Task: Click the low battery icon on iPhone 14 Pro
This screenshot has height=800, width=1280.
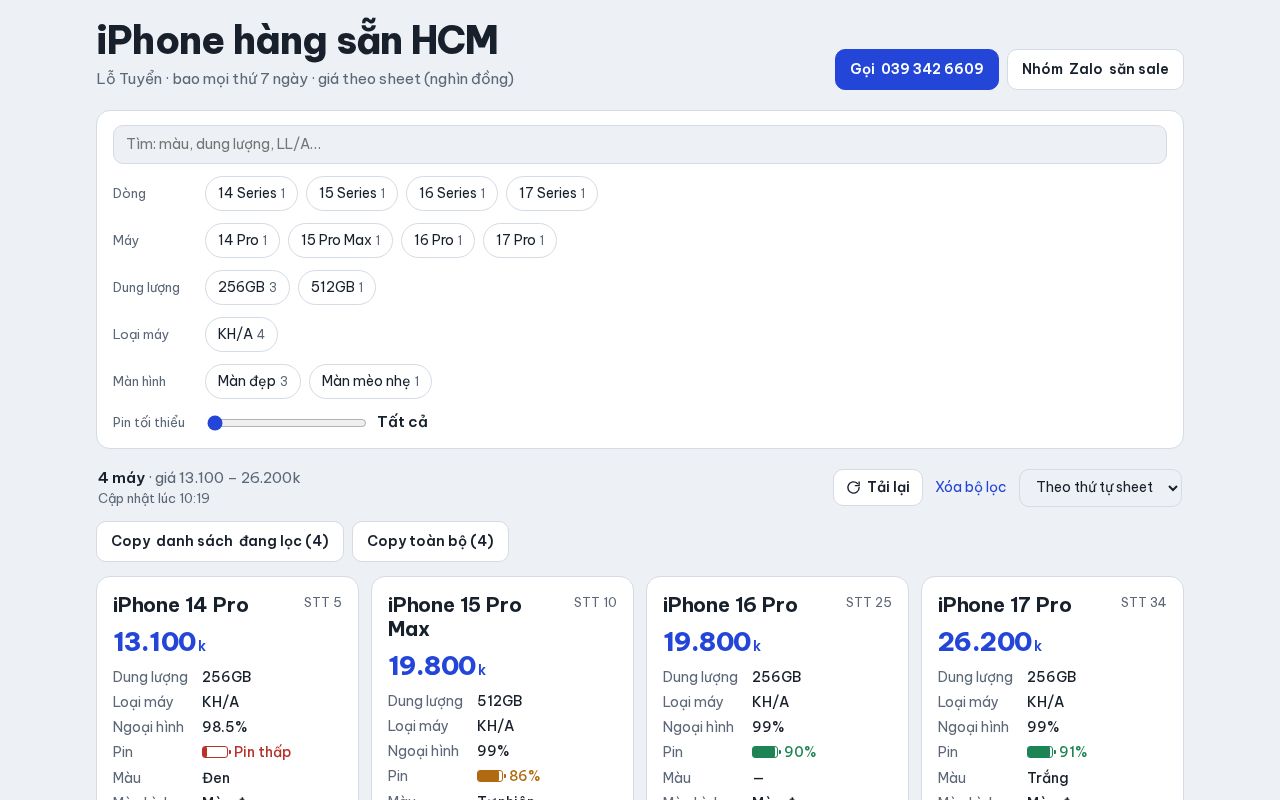Action: coord(216,752)
